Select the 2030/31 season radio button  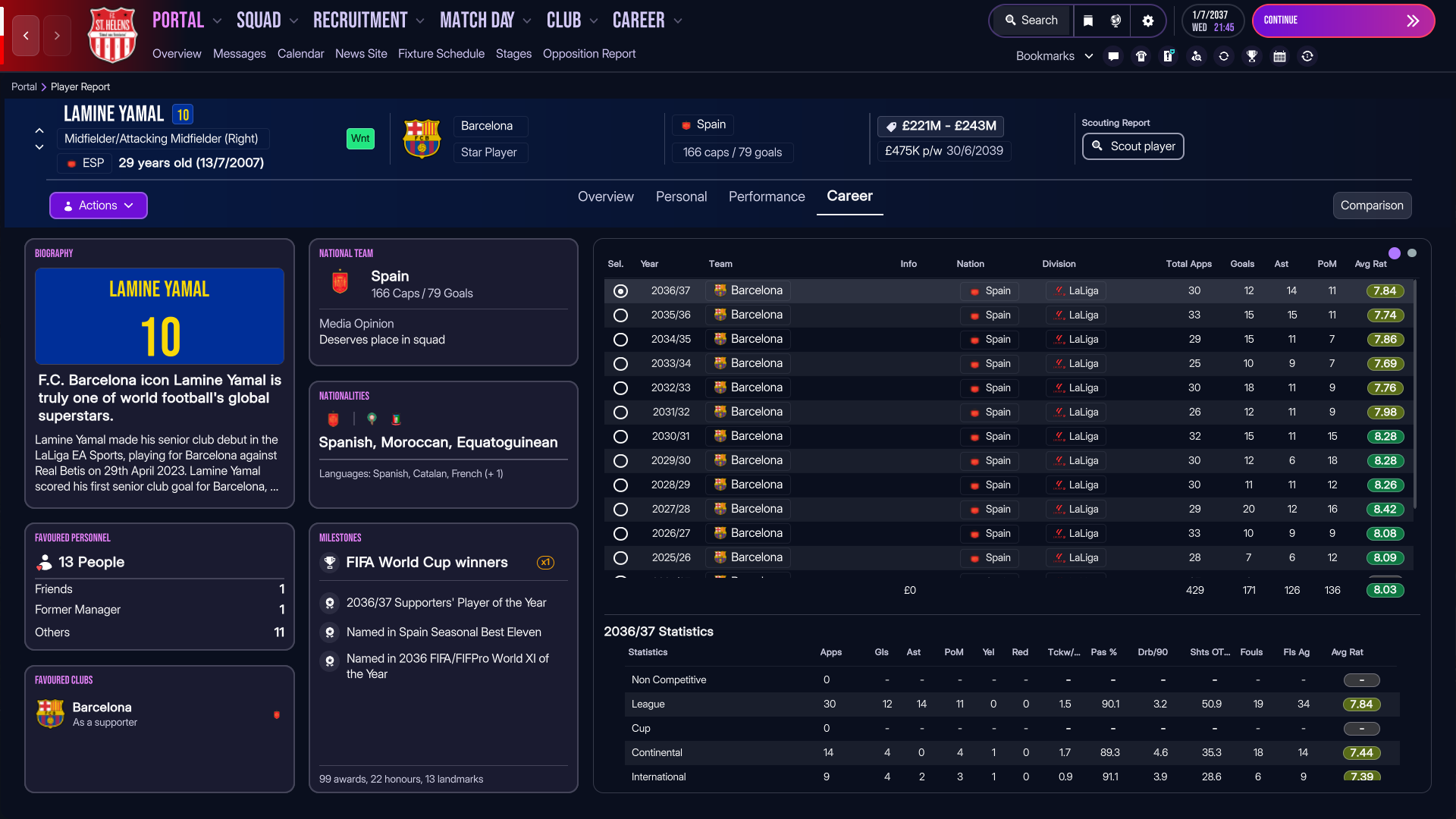tap(620, 437)
